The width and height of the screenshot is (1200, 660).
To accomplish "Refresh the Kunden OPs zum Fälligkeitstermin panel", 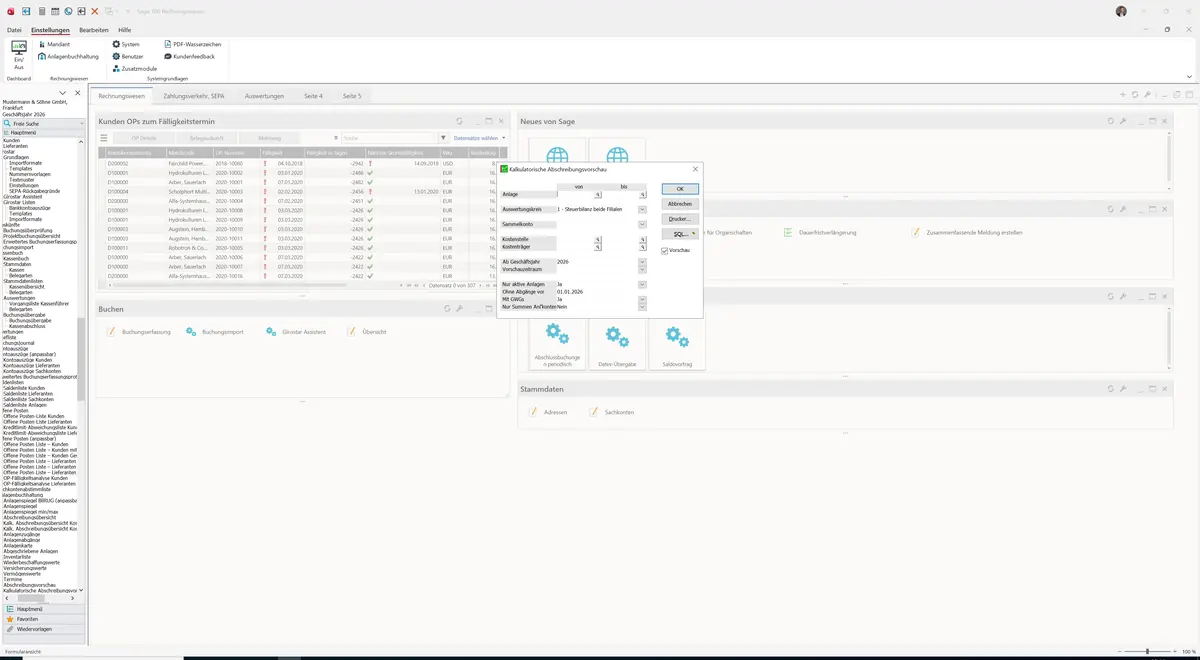I will click(459, 121).
